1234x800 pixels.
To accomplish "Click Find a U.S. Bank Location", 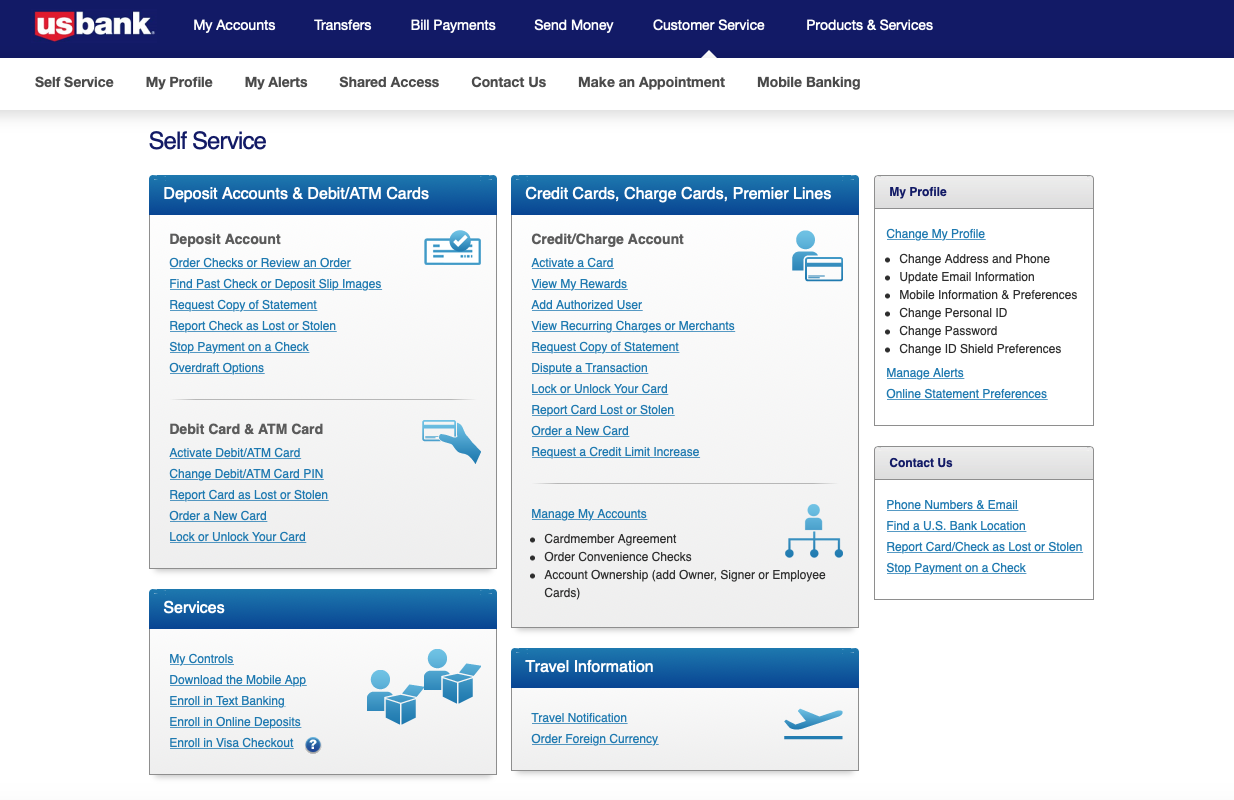I will tap(956, 526).
